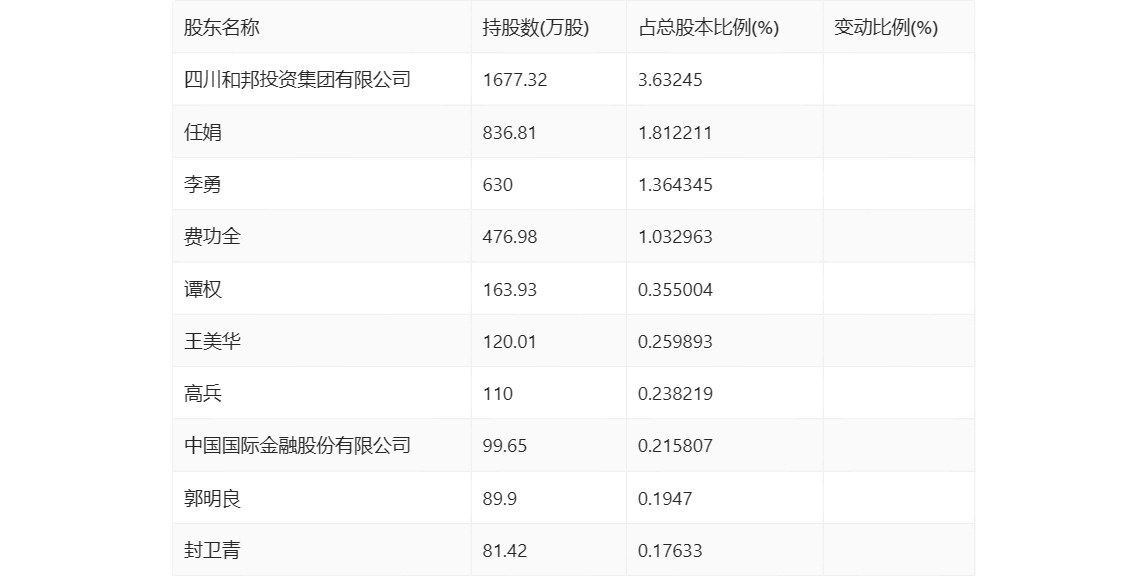Select shareholder 四川和邦投资集团有限公司
The width and height of the screenshot is (1148, 576).
pyautogui.click(x=297, y=80)
